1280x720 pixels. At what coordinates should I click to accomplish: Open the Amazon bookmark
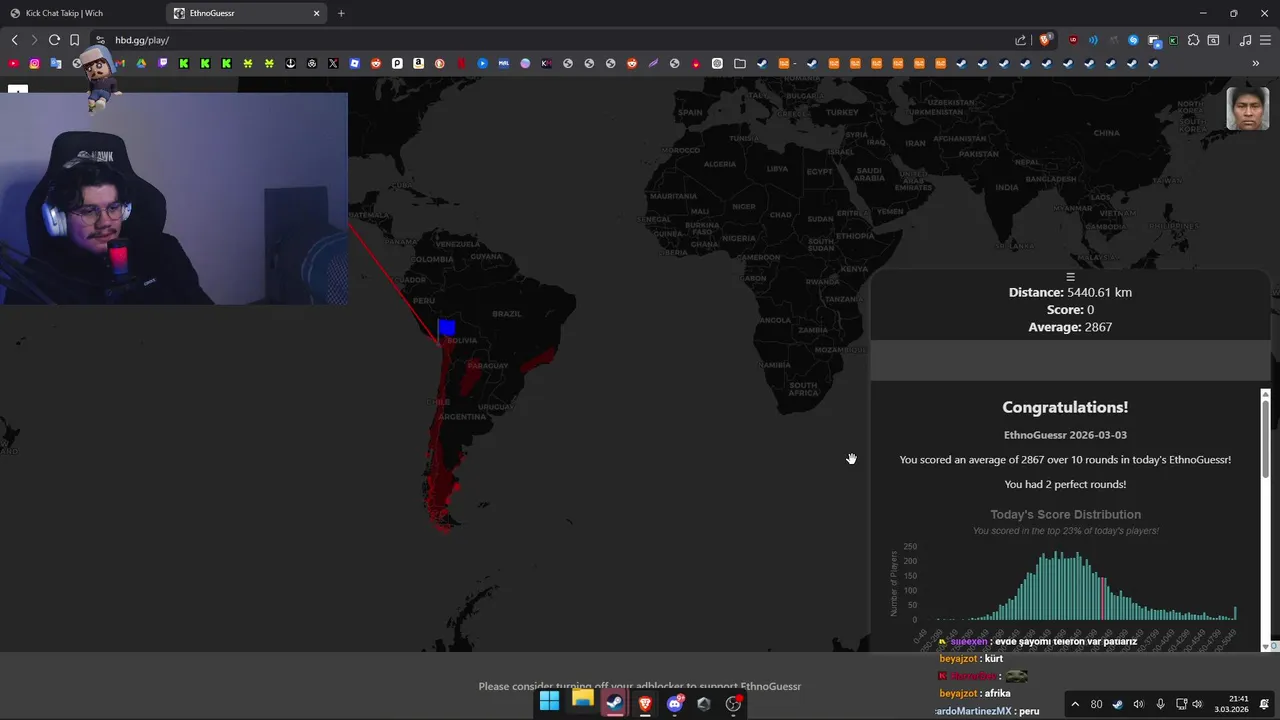[419, 63]
